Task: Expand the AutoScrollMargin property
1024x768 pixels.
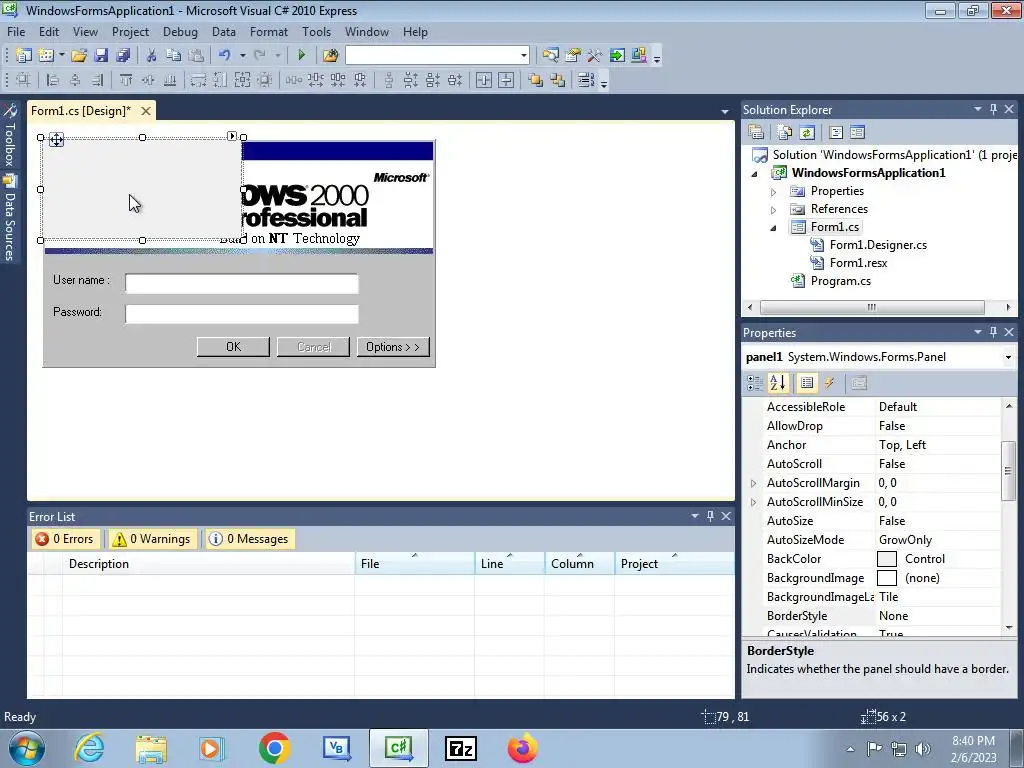Action: pos(753,483)
